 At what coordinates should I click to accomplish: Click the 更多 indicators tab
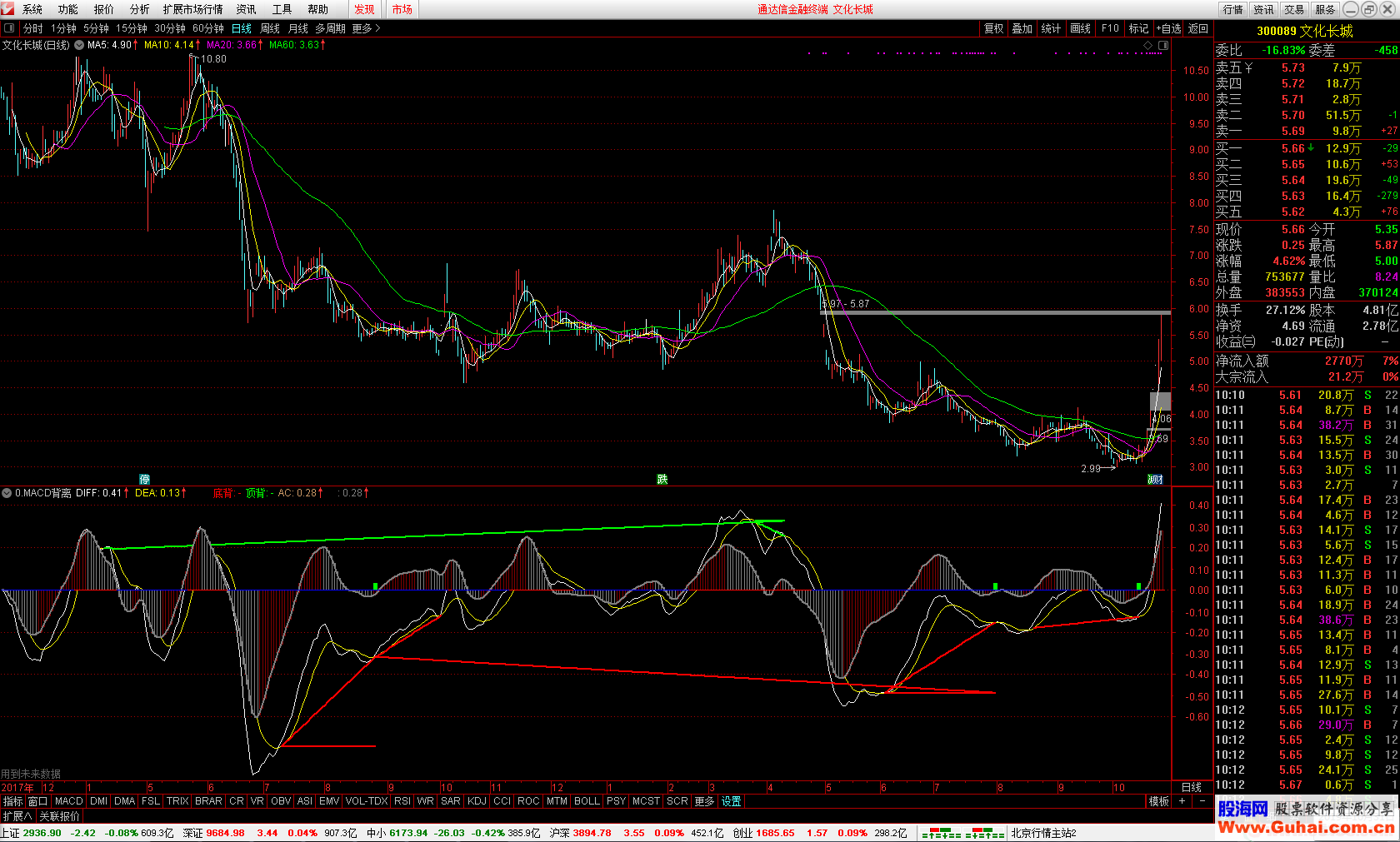click(x=704, y=801)
